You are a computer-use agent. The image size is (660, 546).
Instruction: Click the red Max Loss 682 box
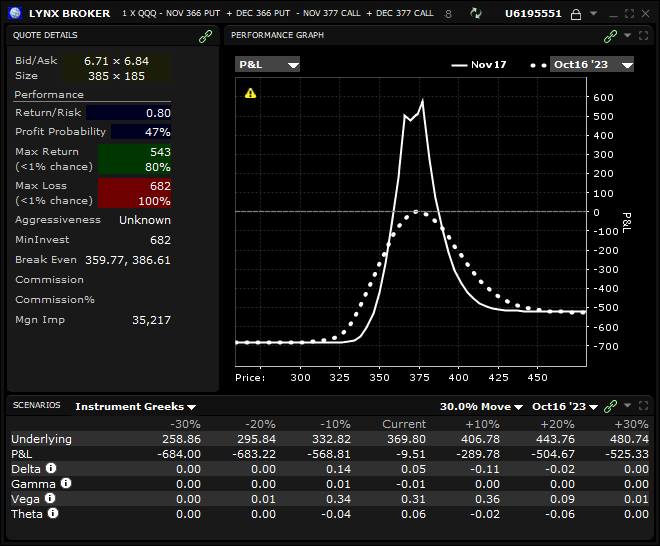click(135, 193)
